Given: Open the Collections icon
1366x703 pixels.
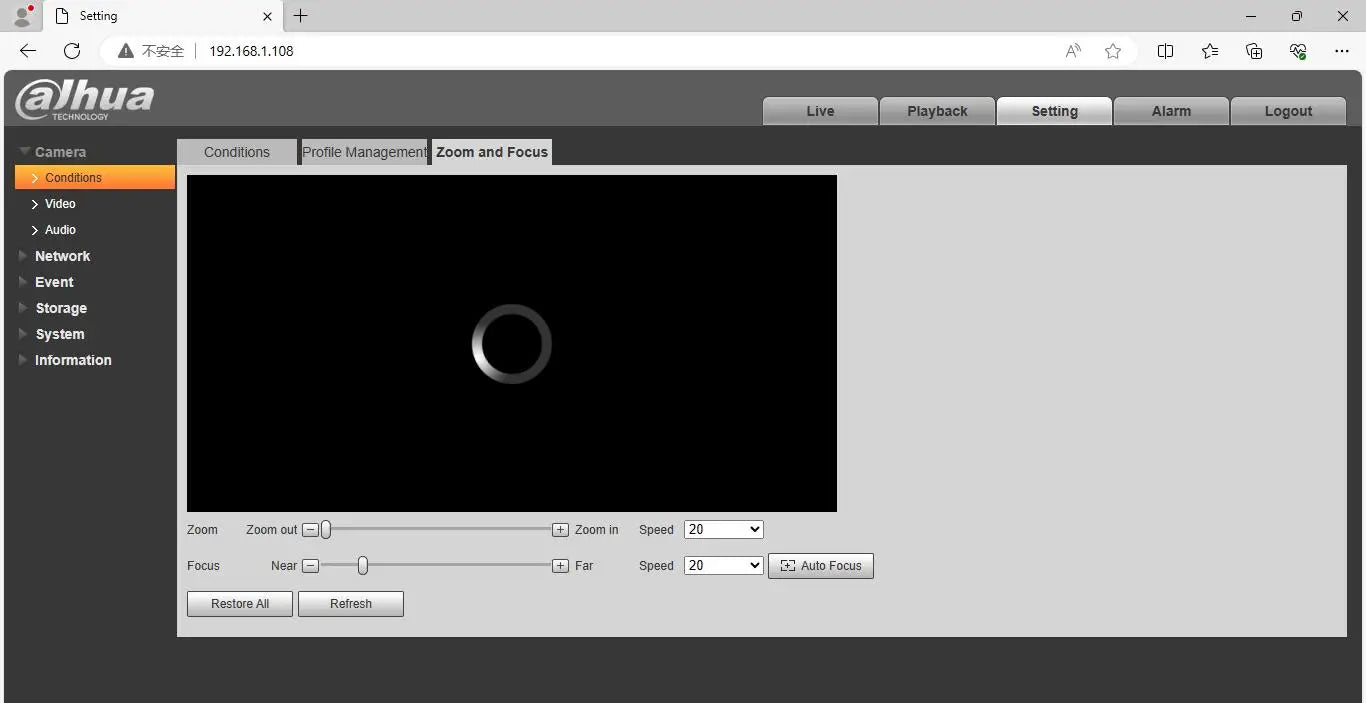Looking at the screenshot, I should pyautogui.click(x=1254, y=51).
